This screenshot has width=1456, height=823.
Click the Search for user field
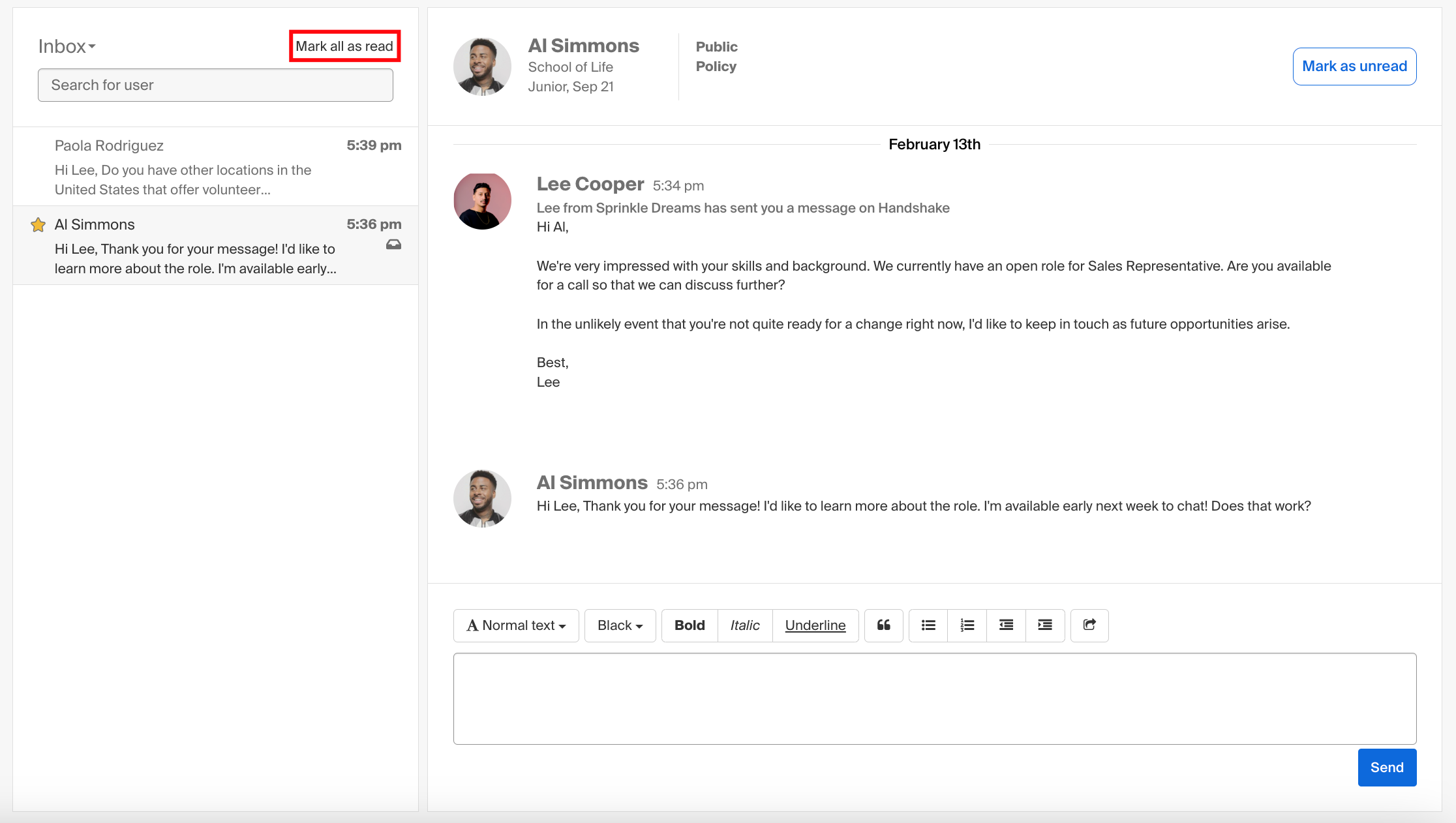(215, 85)
